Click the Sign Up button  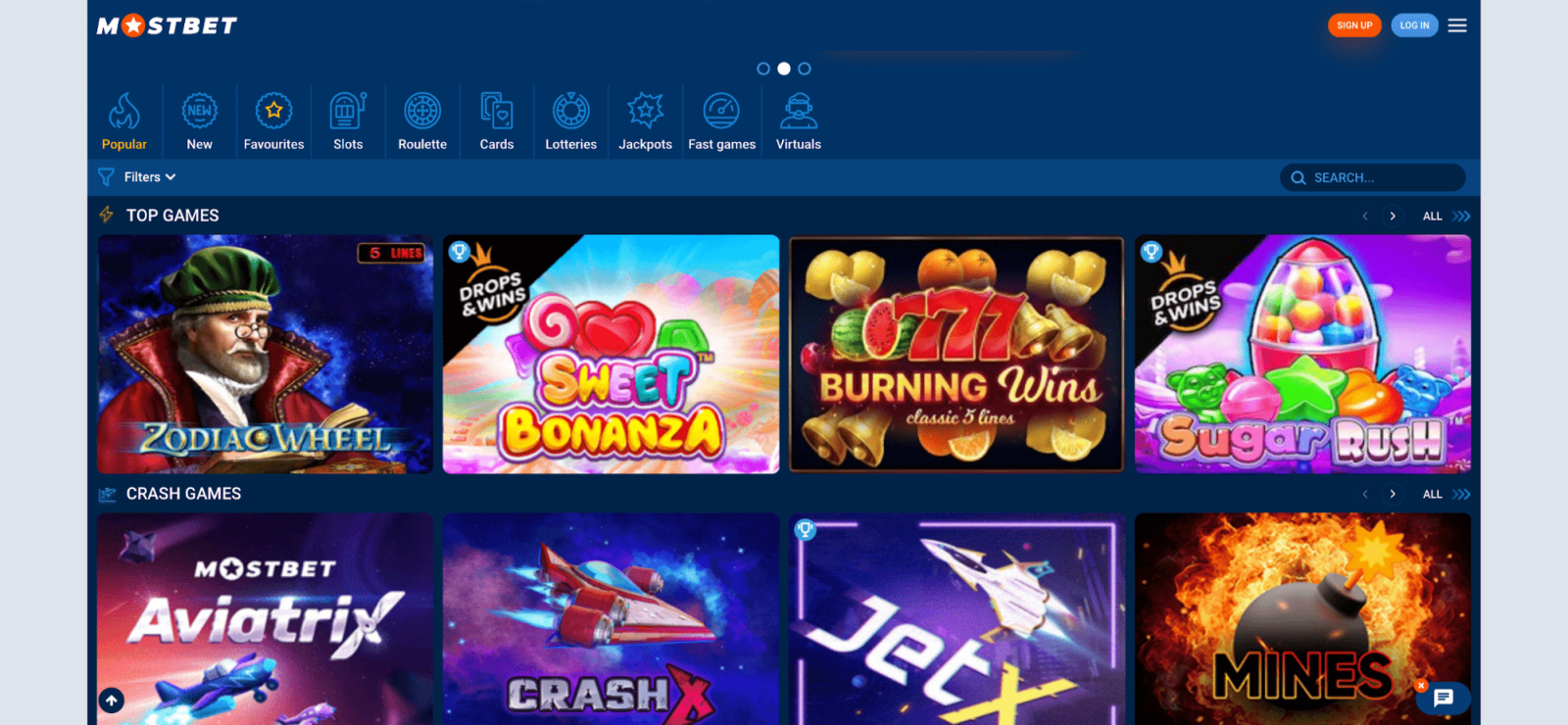(x=1354, y=25)
